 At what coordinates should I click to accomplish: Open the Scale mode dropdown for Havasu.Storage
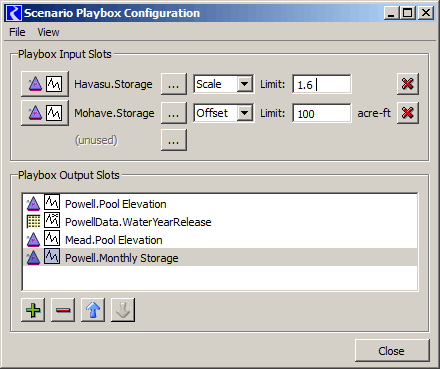point(224,84)
